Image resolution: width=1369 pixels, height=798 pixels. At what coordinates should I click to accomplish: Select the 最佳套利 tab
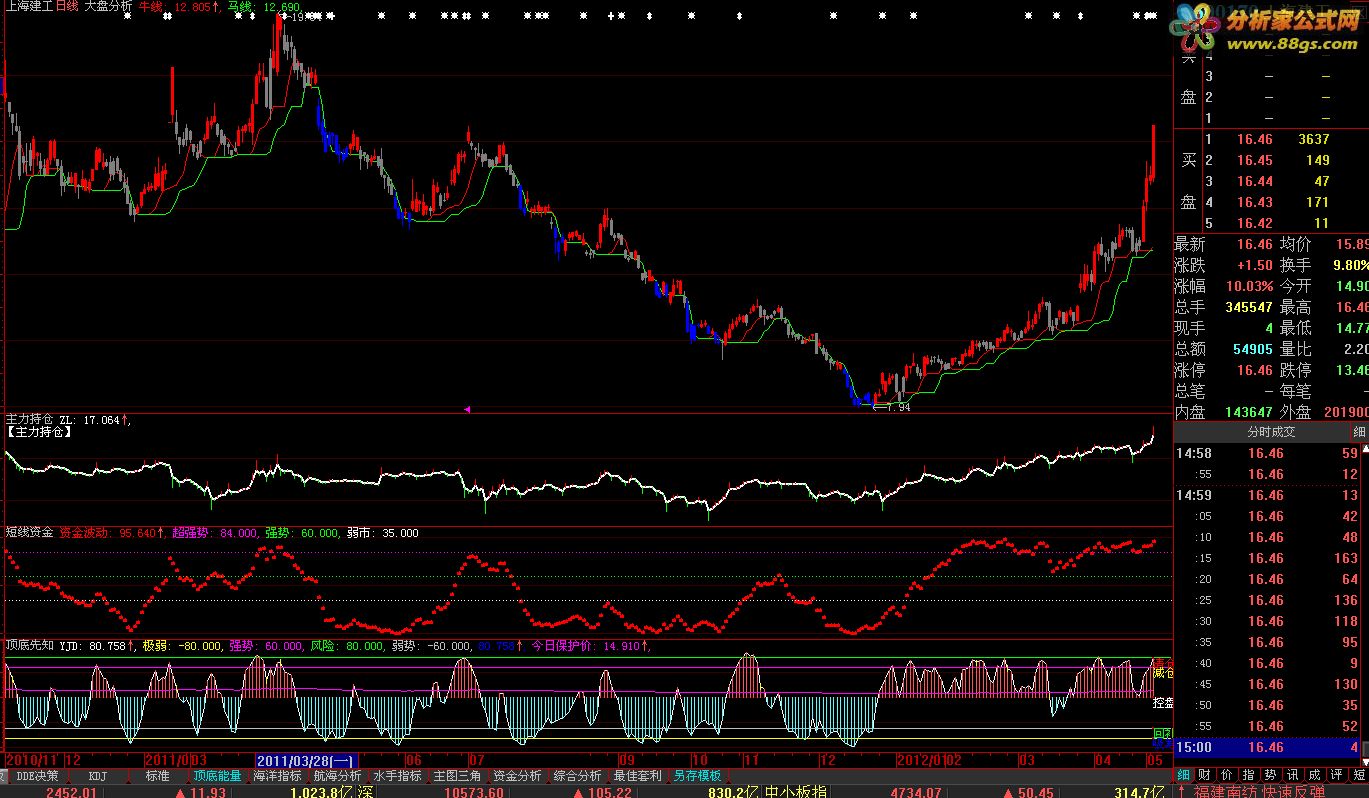(x=638, y=775)
